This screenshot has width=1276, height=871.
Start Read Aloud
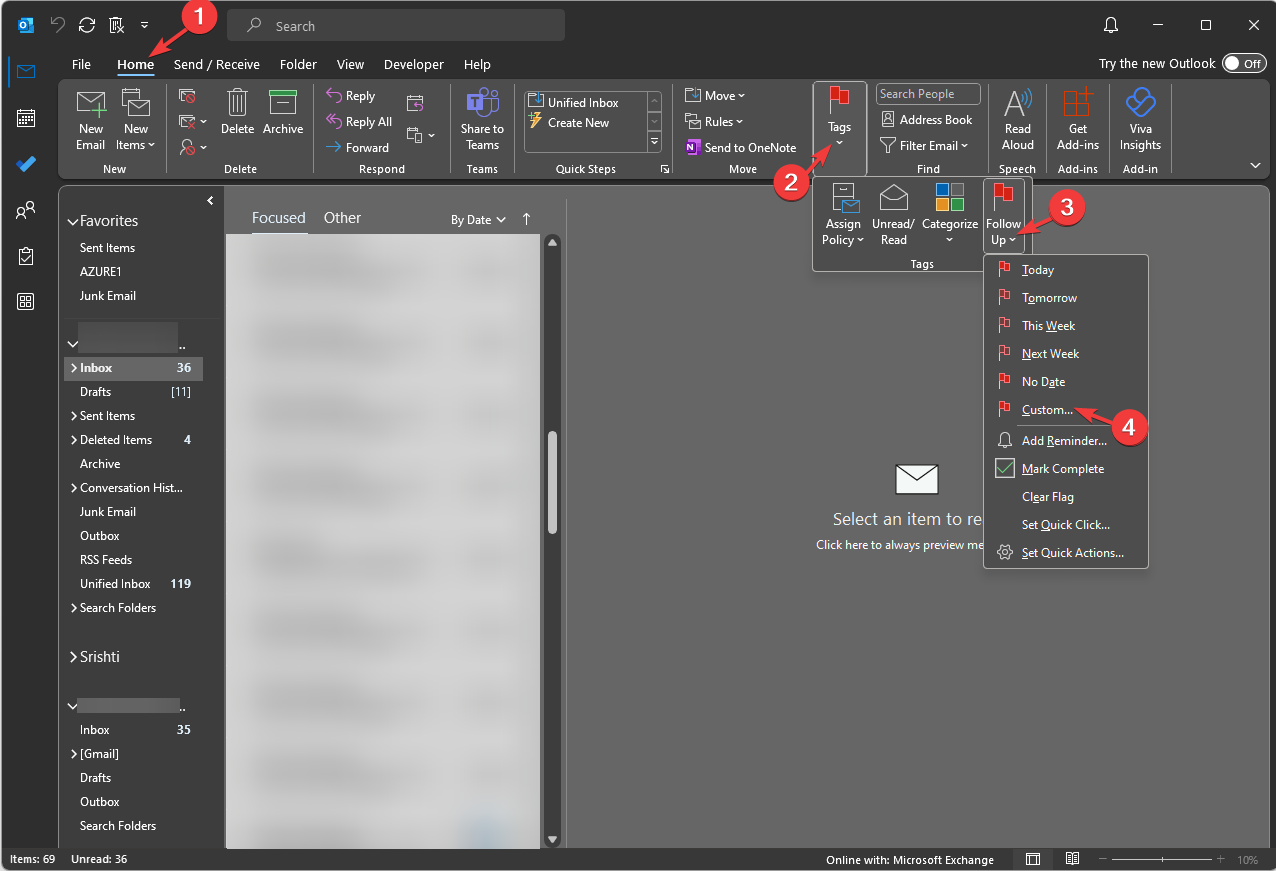coord(1018,120)
